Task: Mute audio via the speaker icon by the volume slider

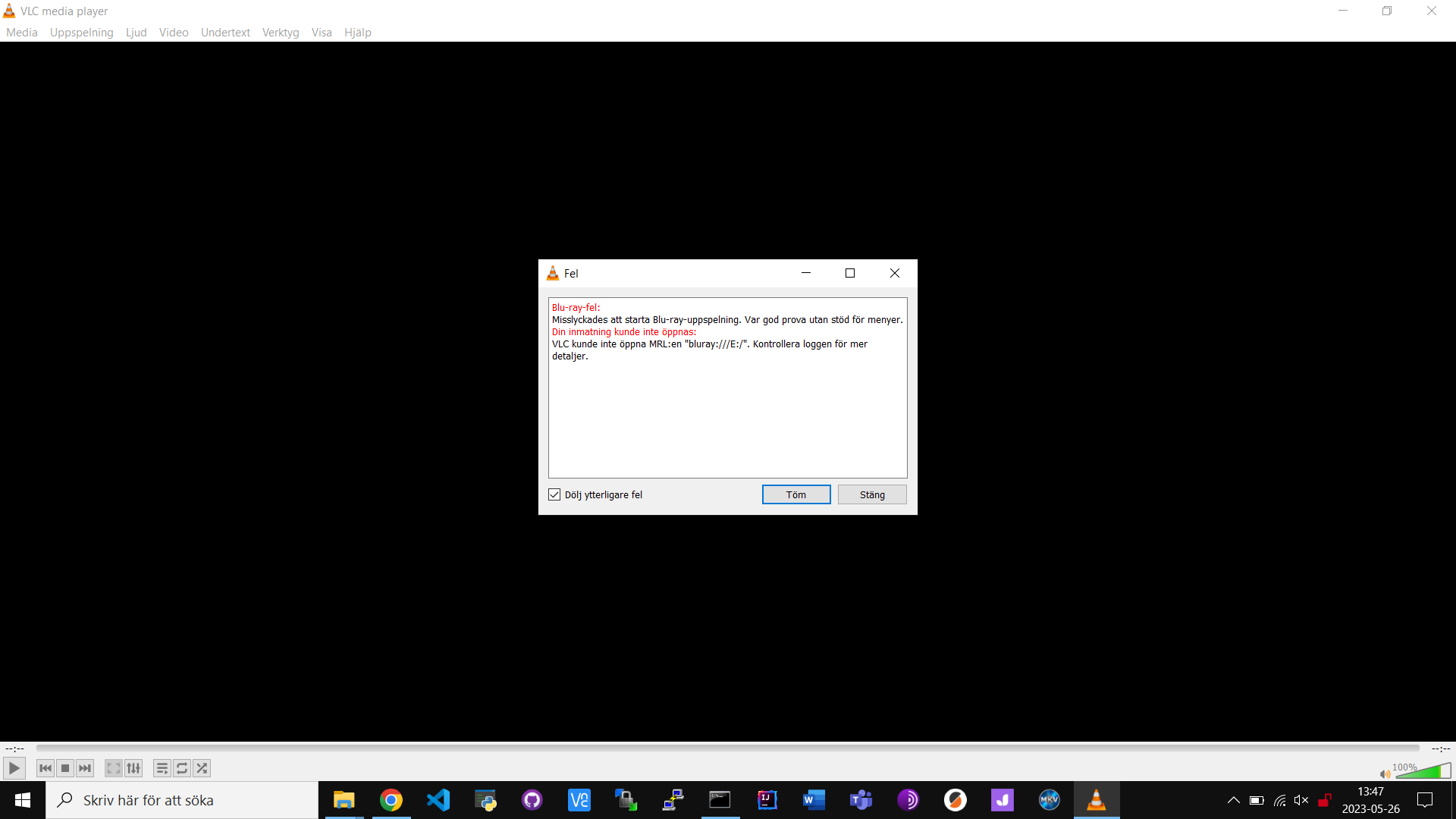Action: click(1385, 773)
